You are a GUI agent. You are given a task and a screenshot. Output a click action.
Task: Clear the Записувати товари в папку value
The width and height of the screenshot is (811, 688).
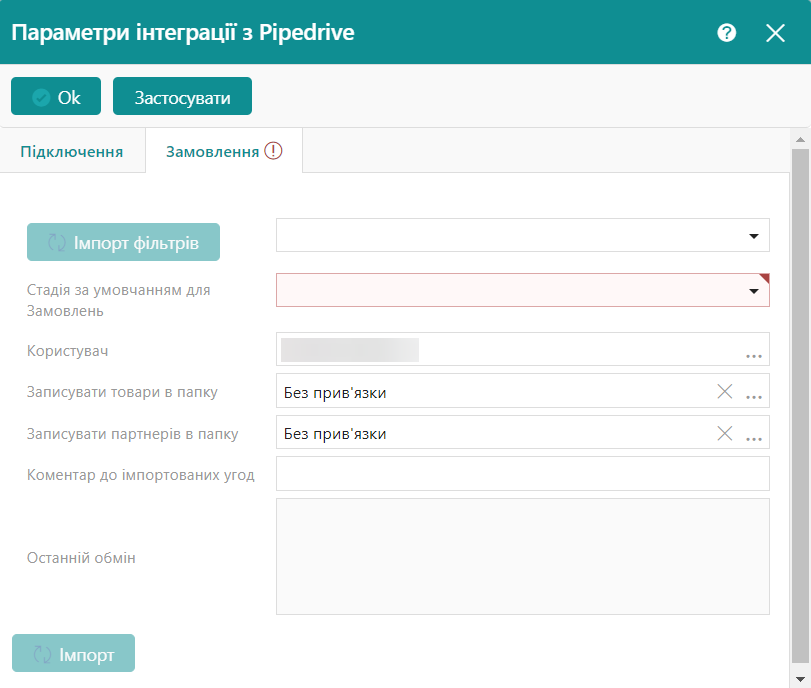pos(725,392)
